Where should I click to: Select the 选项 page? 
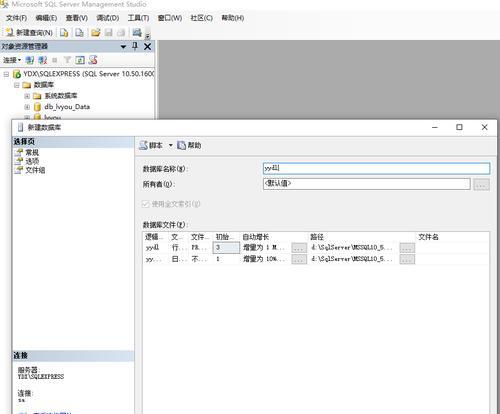(32, 161)
